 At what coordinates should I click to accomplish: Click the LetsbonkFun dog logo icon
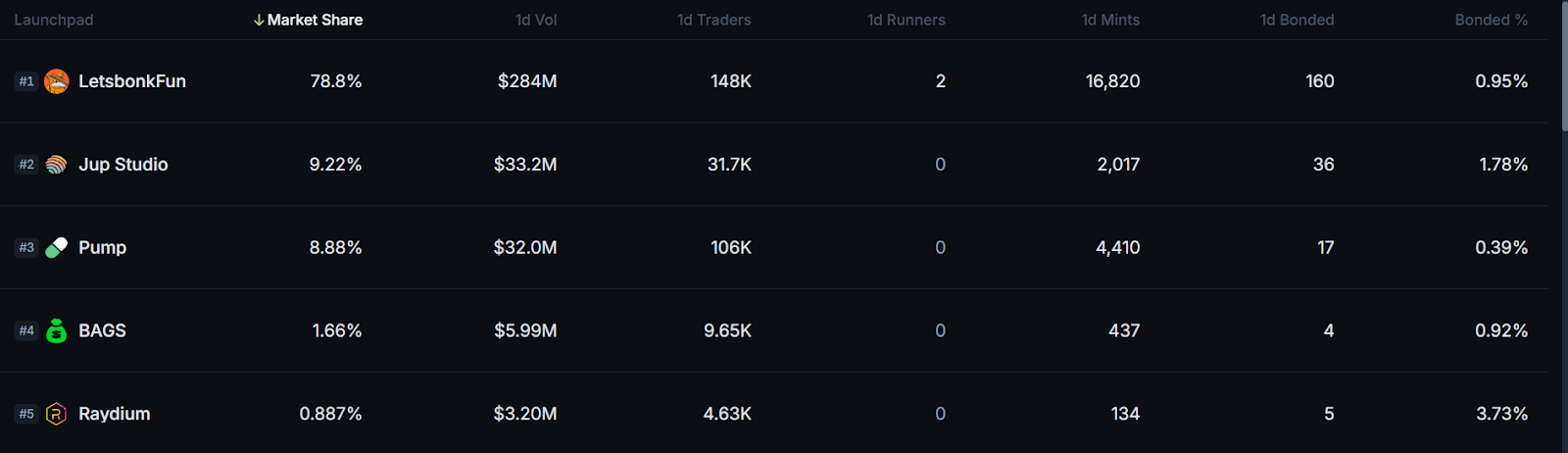pyautogui.click(x=57, y=81)
